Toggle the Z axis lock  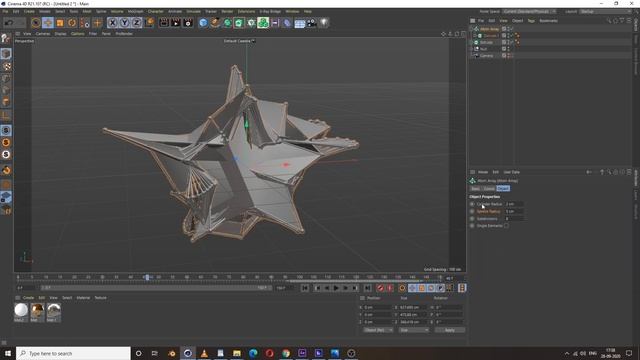pyautogui.click(x=136, y=23)
